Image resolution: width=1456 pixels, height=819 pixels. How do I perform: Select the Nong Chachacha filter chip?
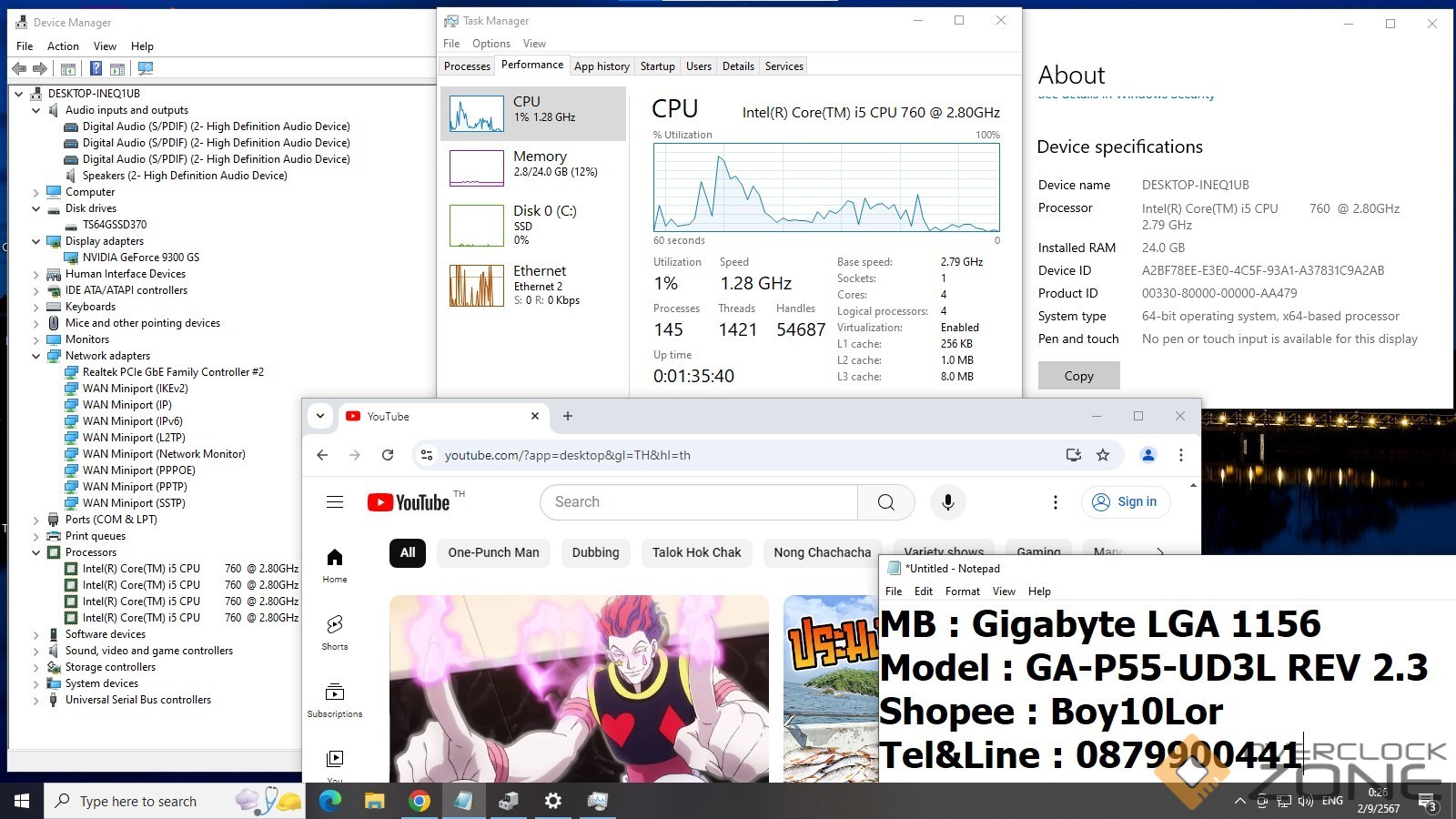pyautogui.click(x=822, y=552)
